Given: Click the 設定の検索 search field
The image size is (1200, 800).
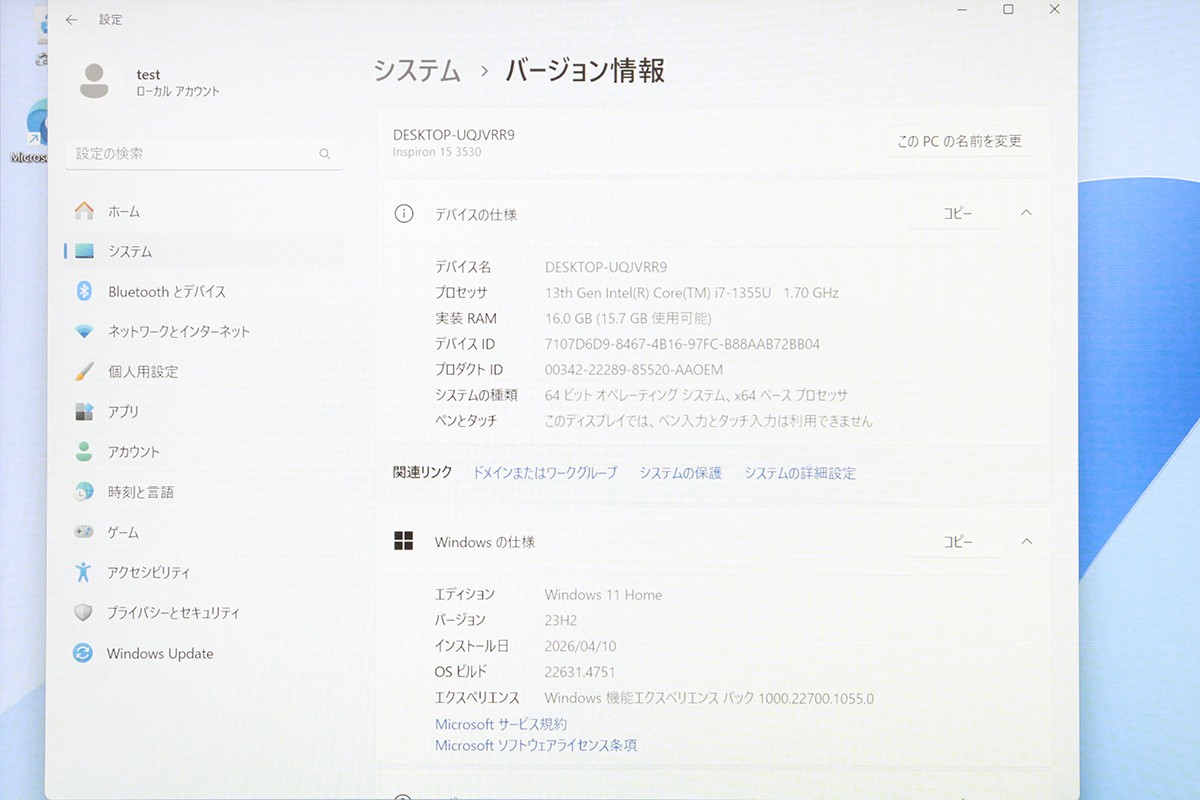Looking at the screenshot, I should pos(200,155).
